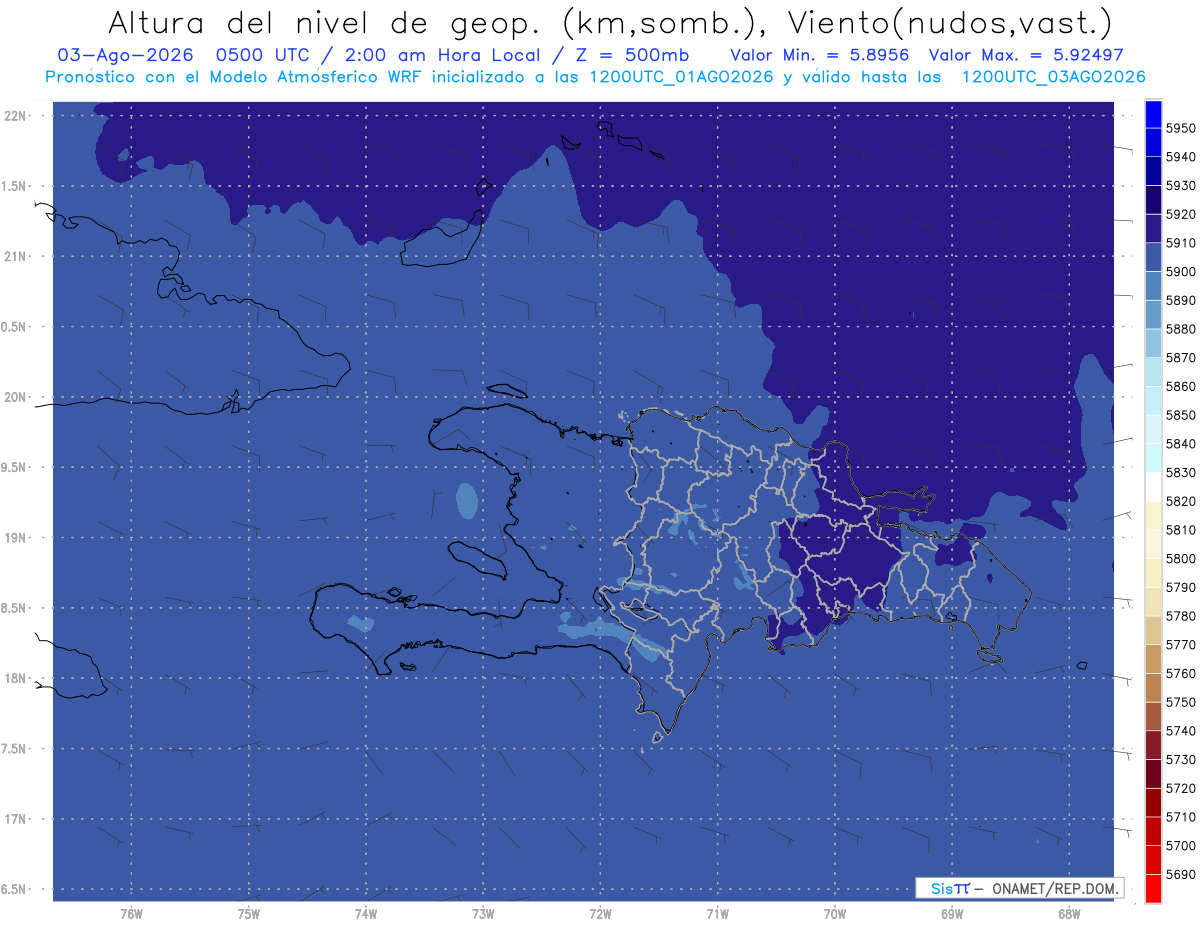
Task: Pick the brown swatch between 5750 and 5760
Action: click(1153, 687)
